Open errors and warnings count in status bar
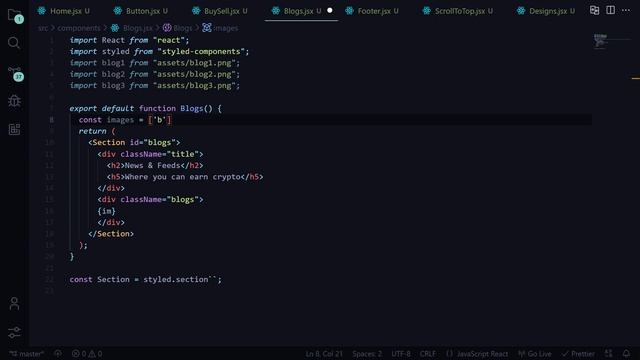This screenshot has height=360, width=640. click(x=87, y=354)
